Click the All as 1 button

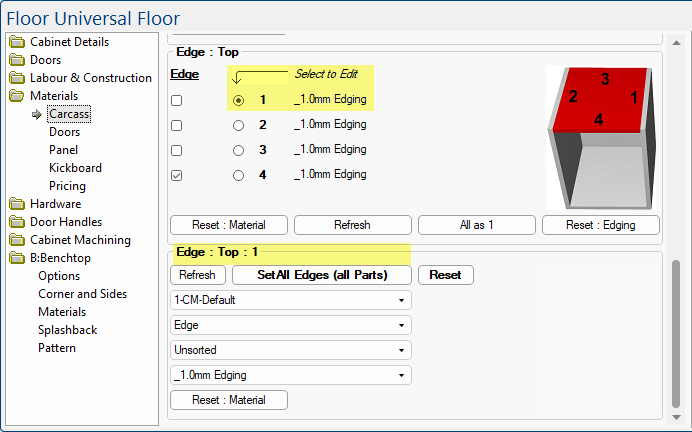pos(475,225)
